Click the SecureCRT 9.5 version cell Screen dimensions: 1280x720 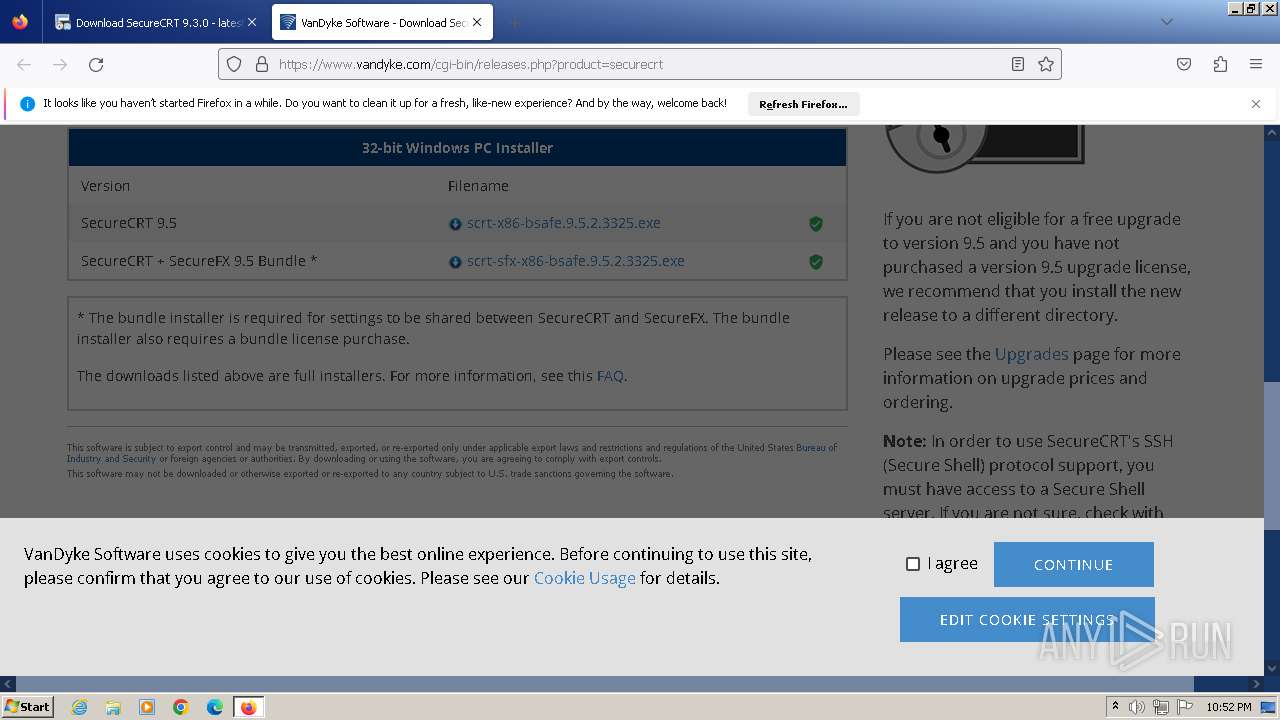129,223
